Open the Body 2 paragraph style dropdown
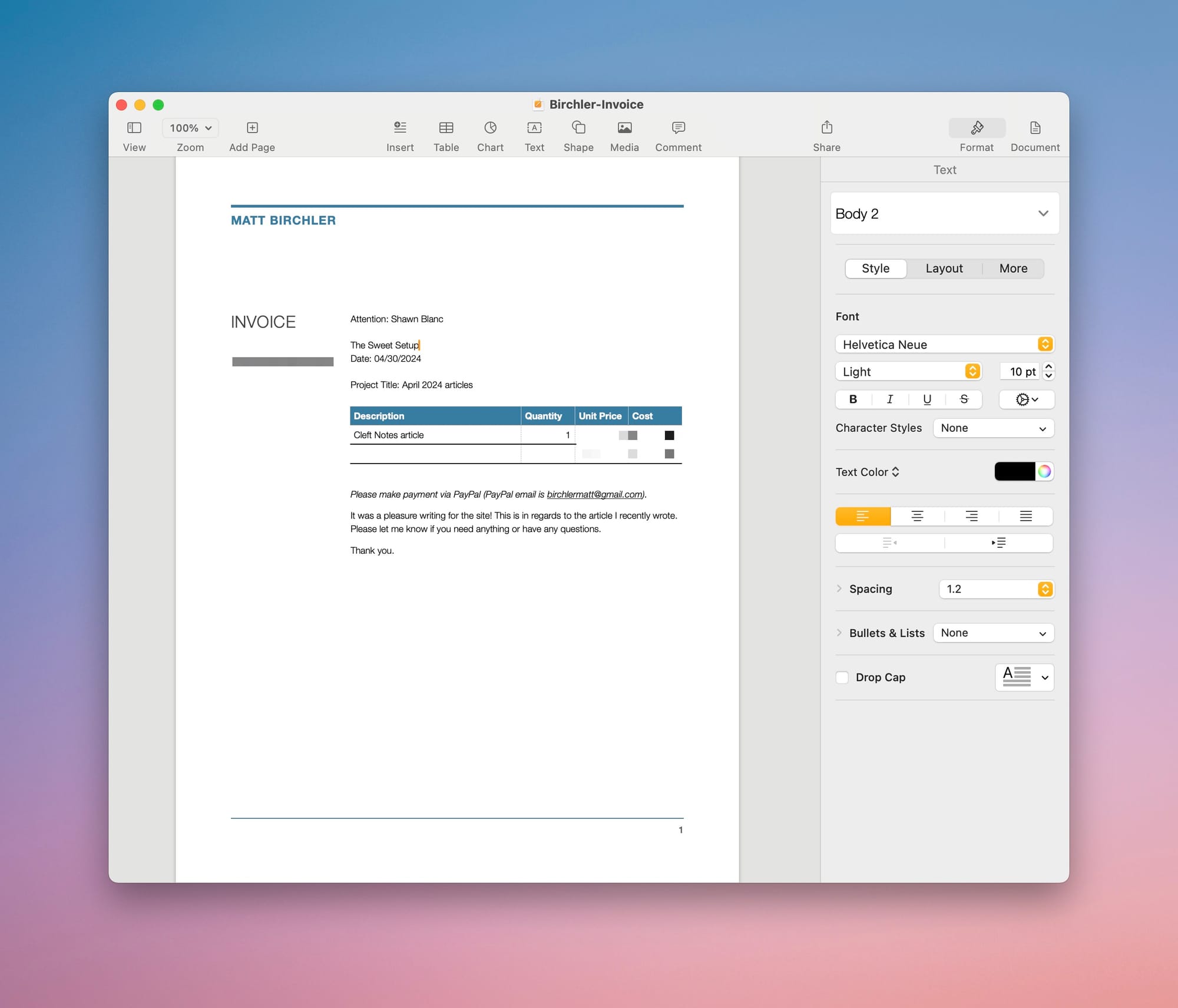1178x1008 pixels. click(944, 213)
